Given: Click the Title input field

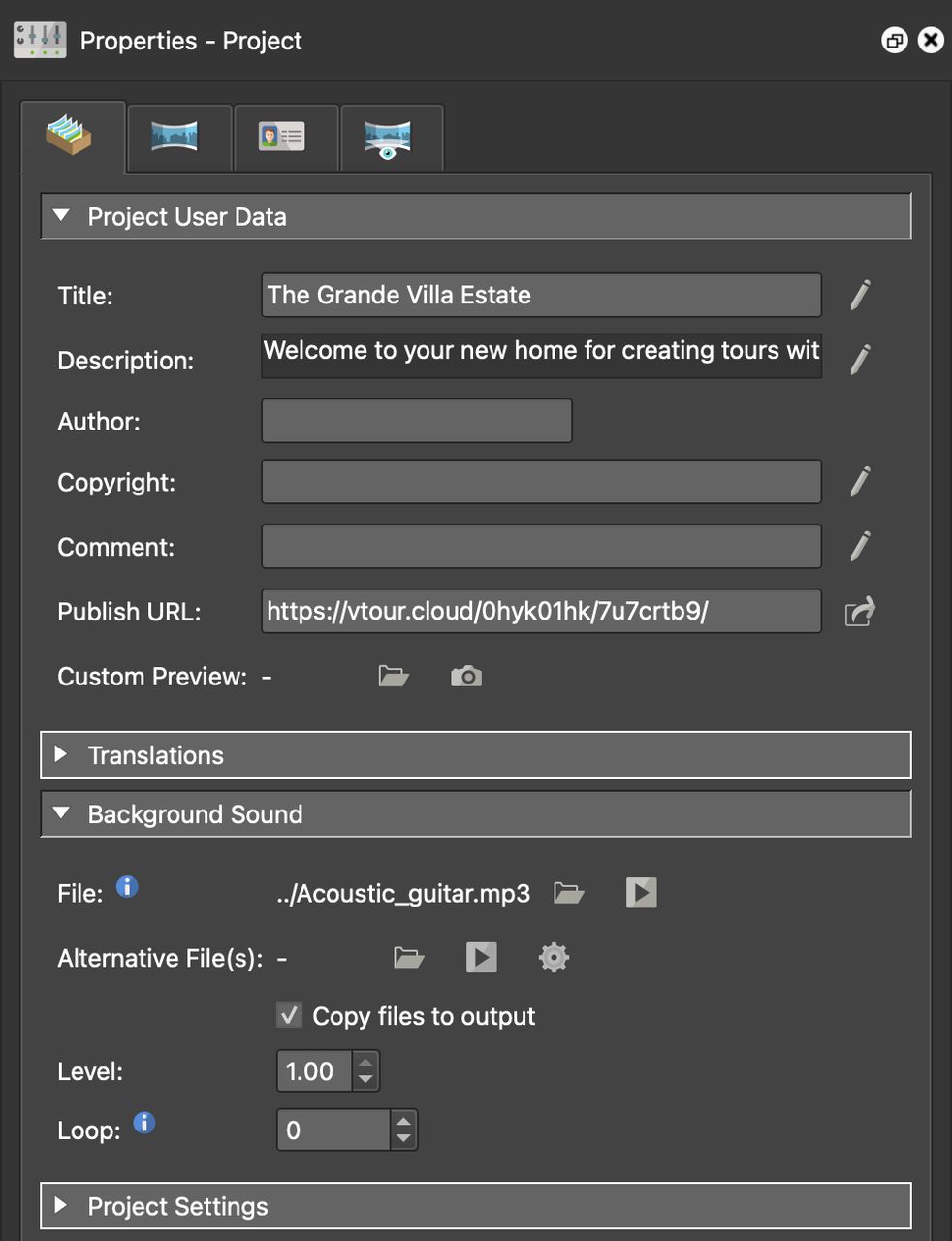Looking at the screenshot, I should coord(541,295).
